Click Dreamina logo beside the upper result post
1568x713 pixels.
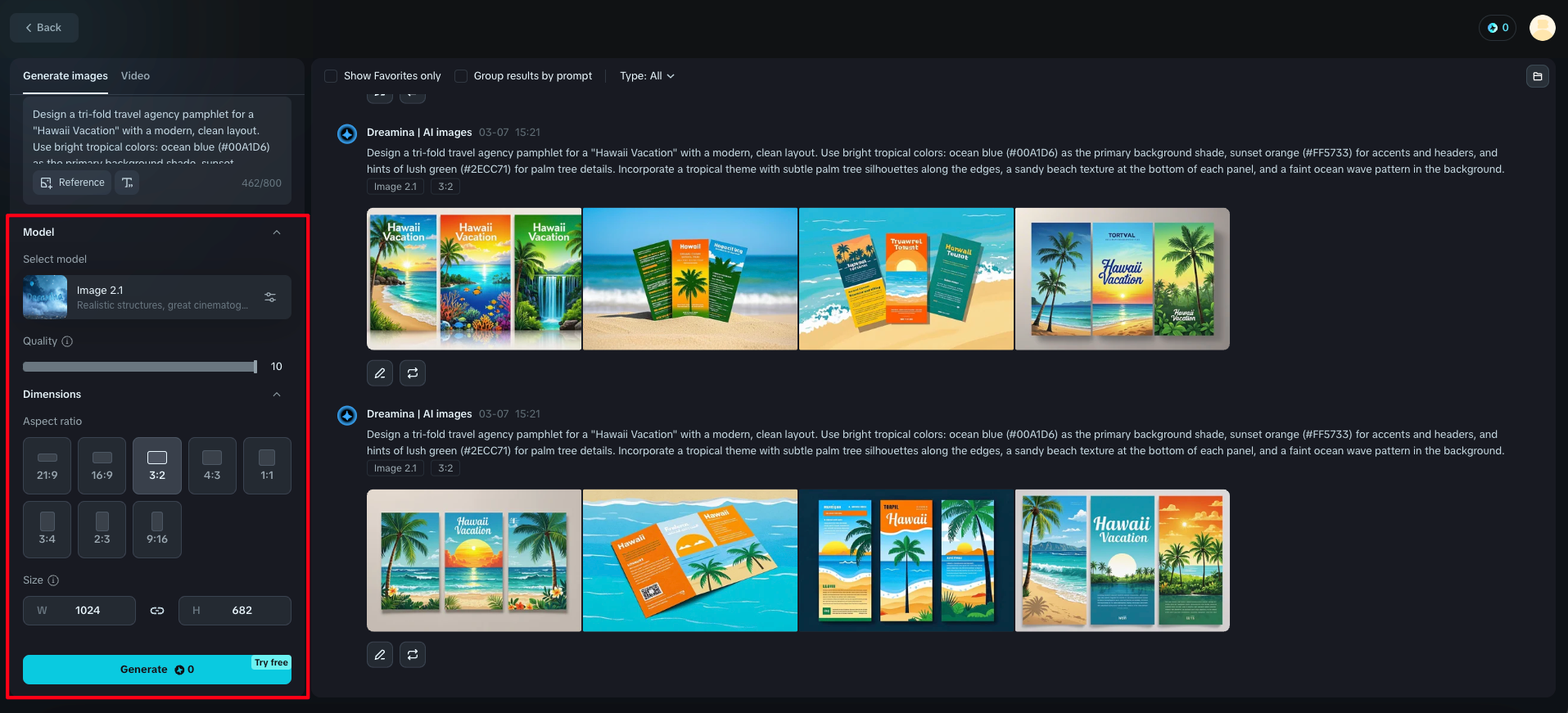click(x=347, y=133)
